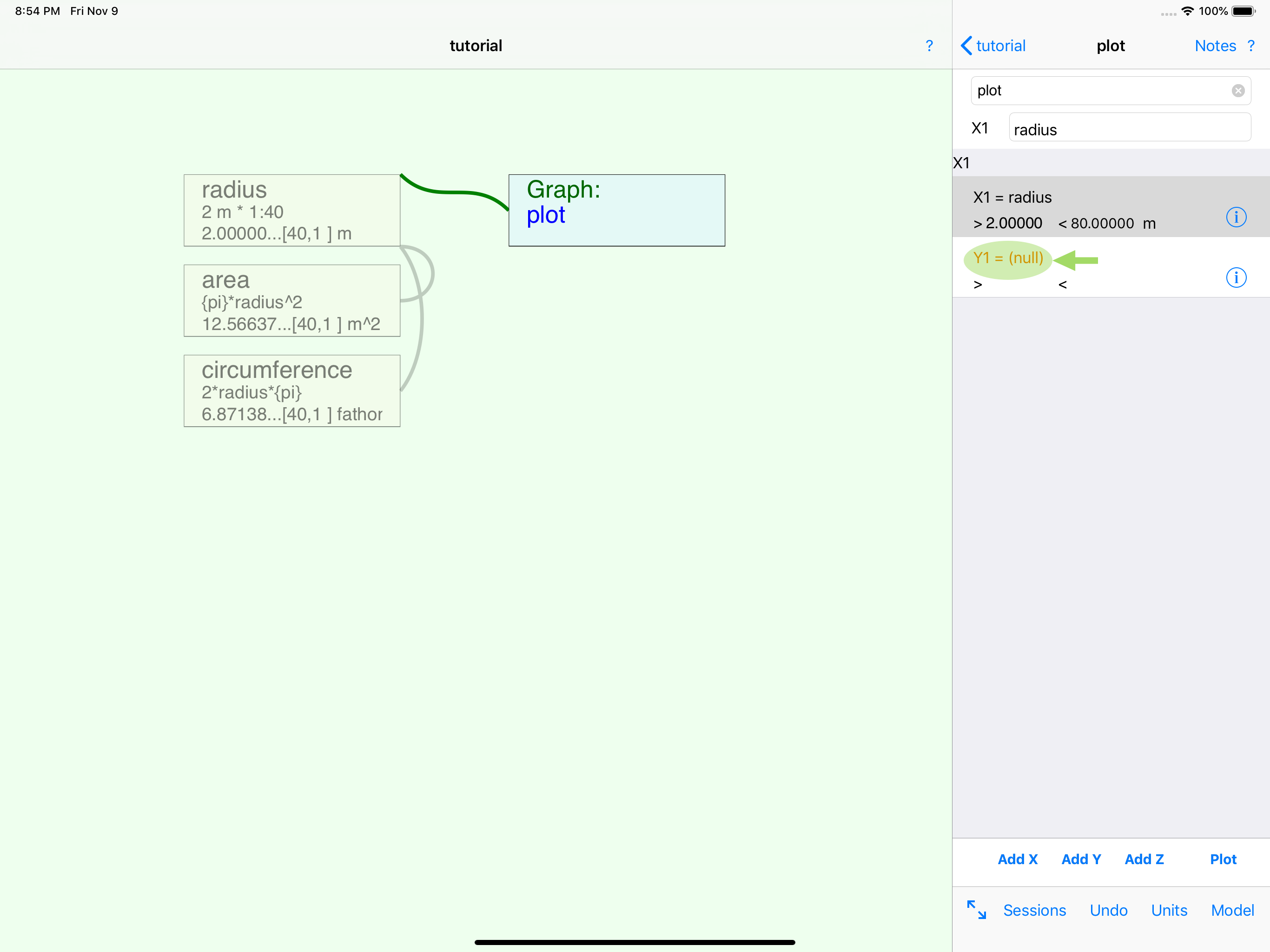Screen dimensions: 1270x952
Task: Switch to the Model tab
Action: (1233, 911)
